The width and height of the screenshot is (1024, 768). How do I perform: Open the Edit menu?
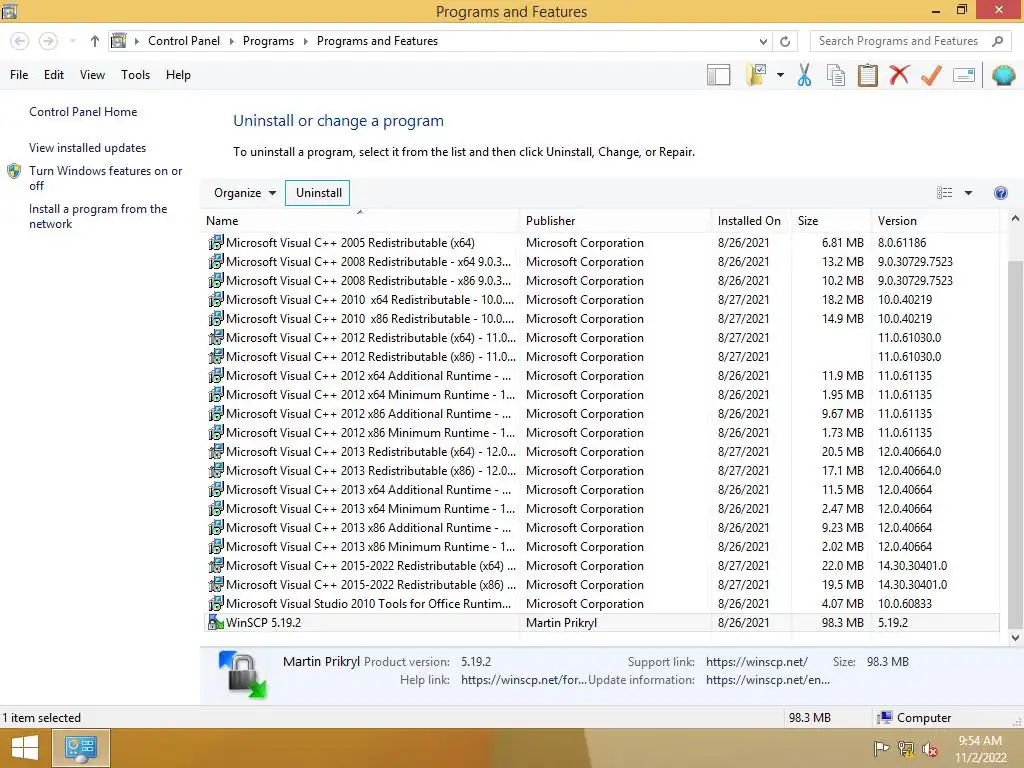coord(54,75)
